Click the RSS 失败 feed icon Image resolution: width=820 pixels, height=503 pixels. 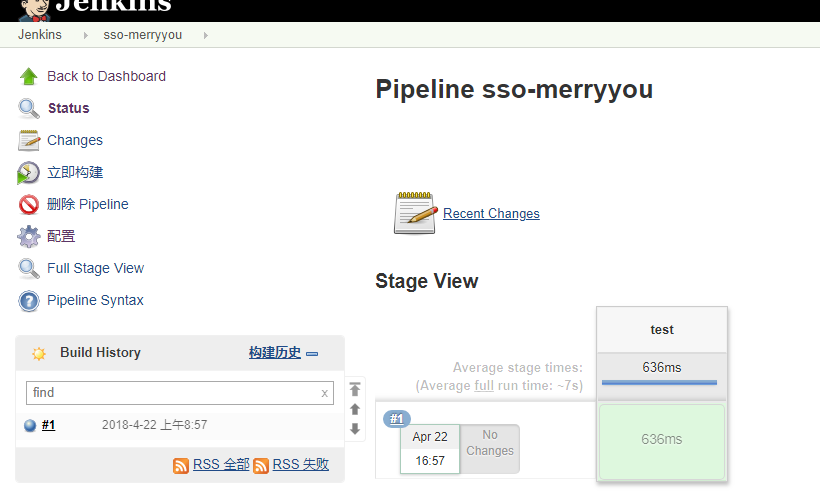[x=261, y=465]
